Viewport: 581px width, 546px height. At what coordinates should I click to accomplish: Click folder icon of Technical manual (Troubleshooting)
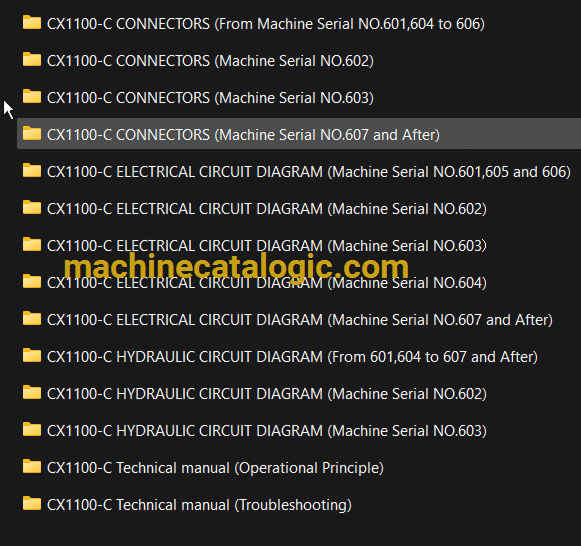click(x=32, y=503)
